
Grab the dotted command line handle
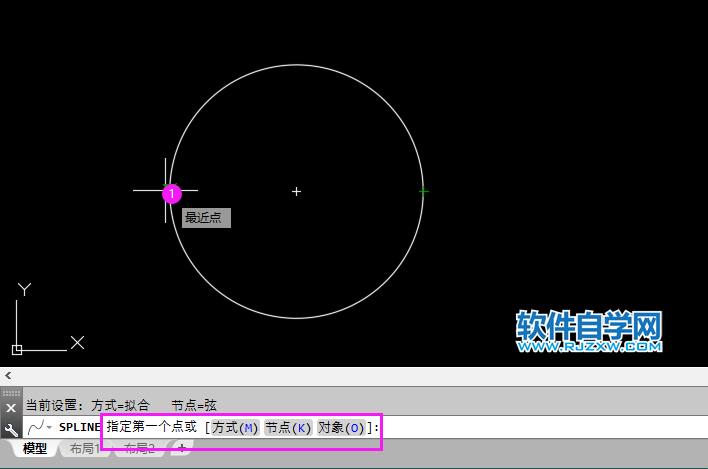[11, 393]
